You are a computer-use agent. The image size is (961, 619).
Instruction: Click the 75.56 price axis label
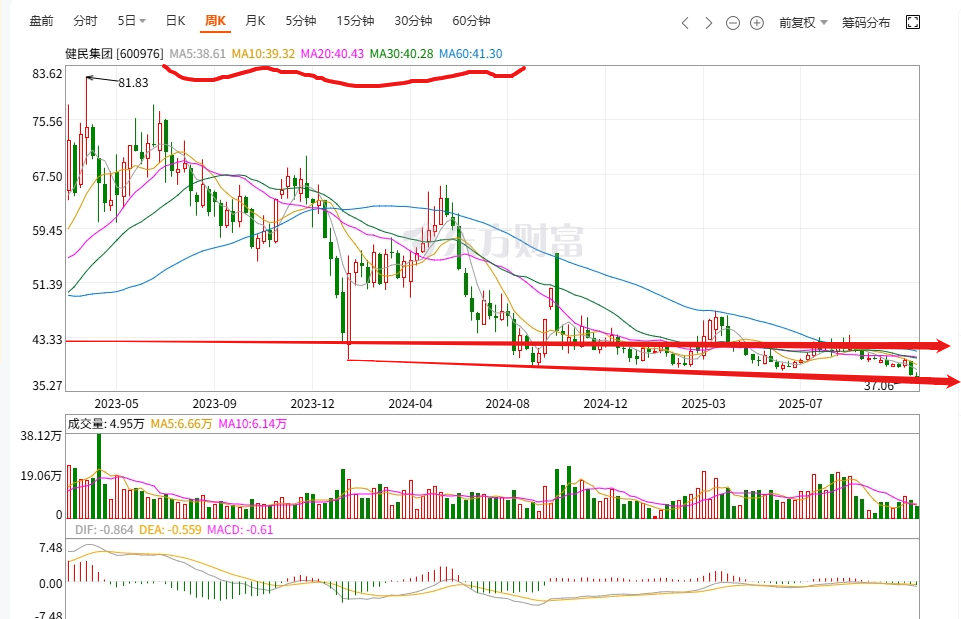pyautogui.click(x=47, y=121)
